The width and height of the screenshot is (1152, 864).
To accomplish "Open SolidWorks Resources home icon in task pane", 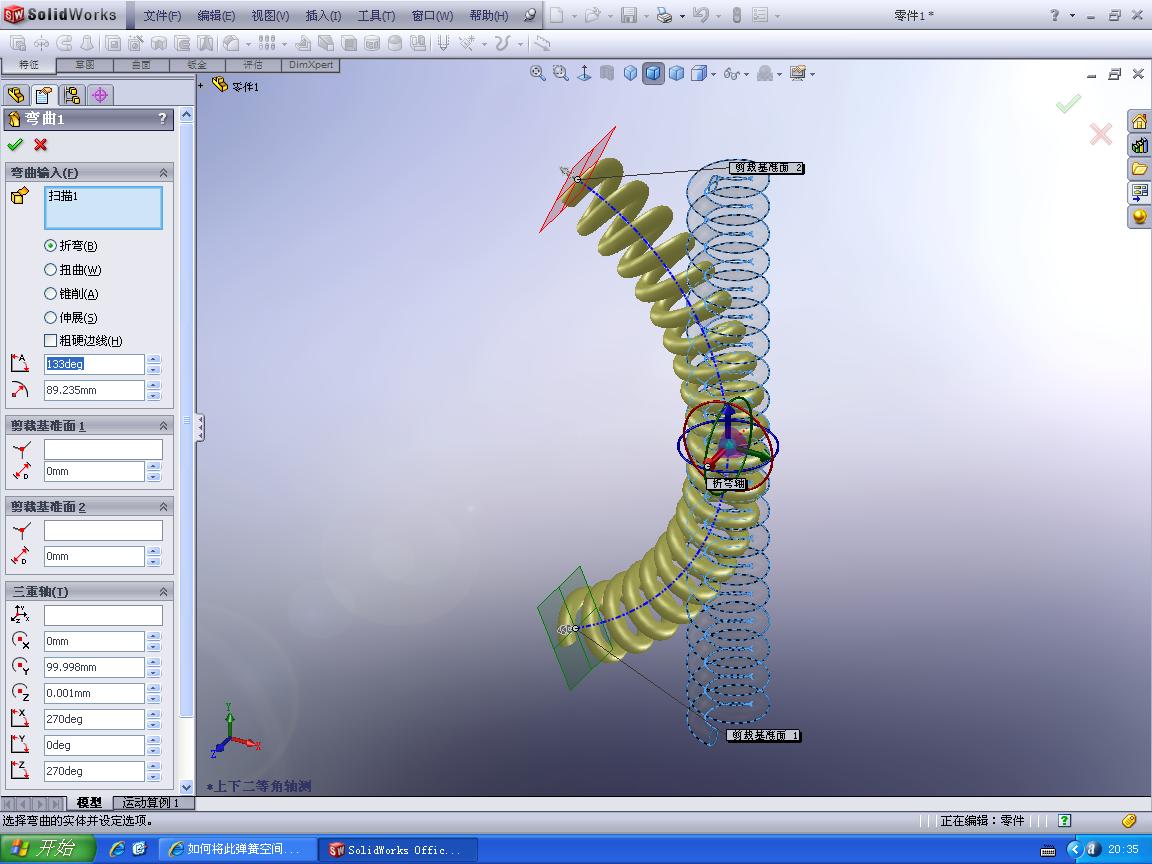I will (x=1139, y=121).
